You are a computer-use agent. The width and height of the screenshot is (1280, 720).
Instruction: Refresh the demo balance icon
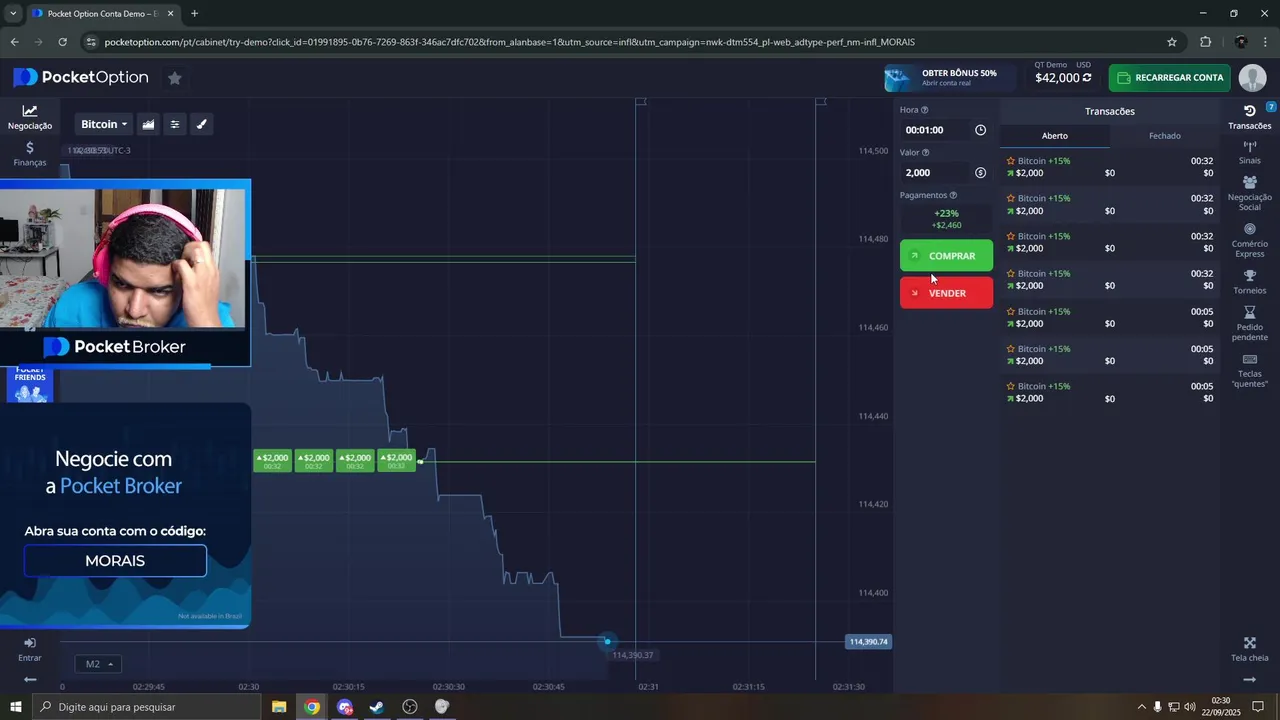click(x=1087, y=78)
